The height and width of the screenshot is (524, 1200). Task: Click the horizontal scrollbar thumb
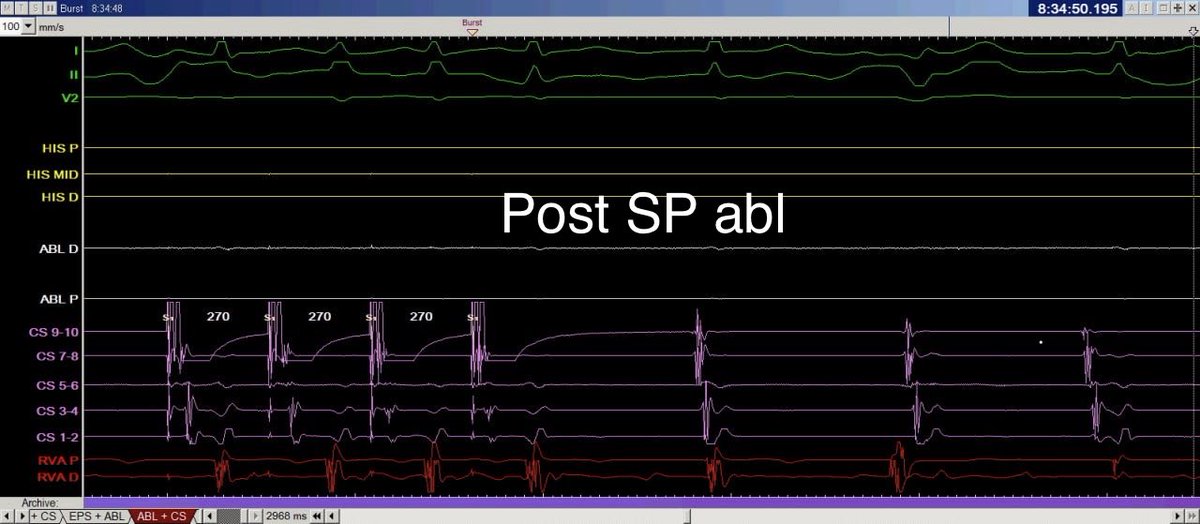(228, 516)
